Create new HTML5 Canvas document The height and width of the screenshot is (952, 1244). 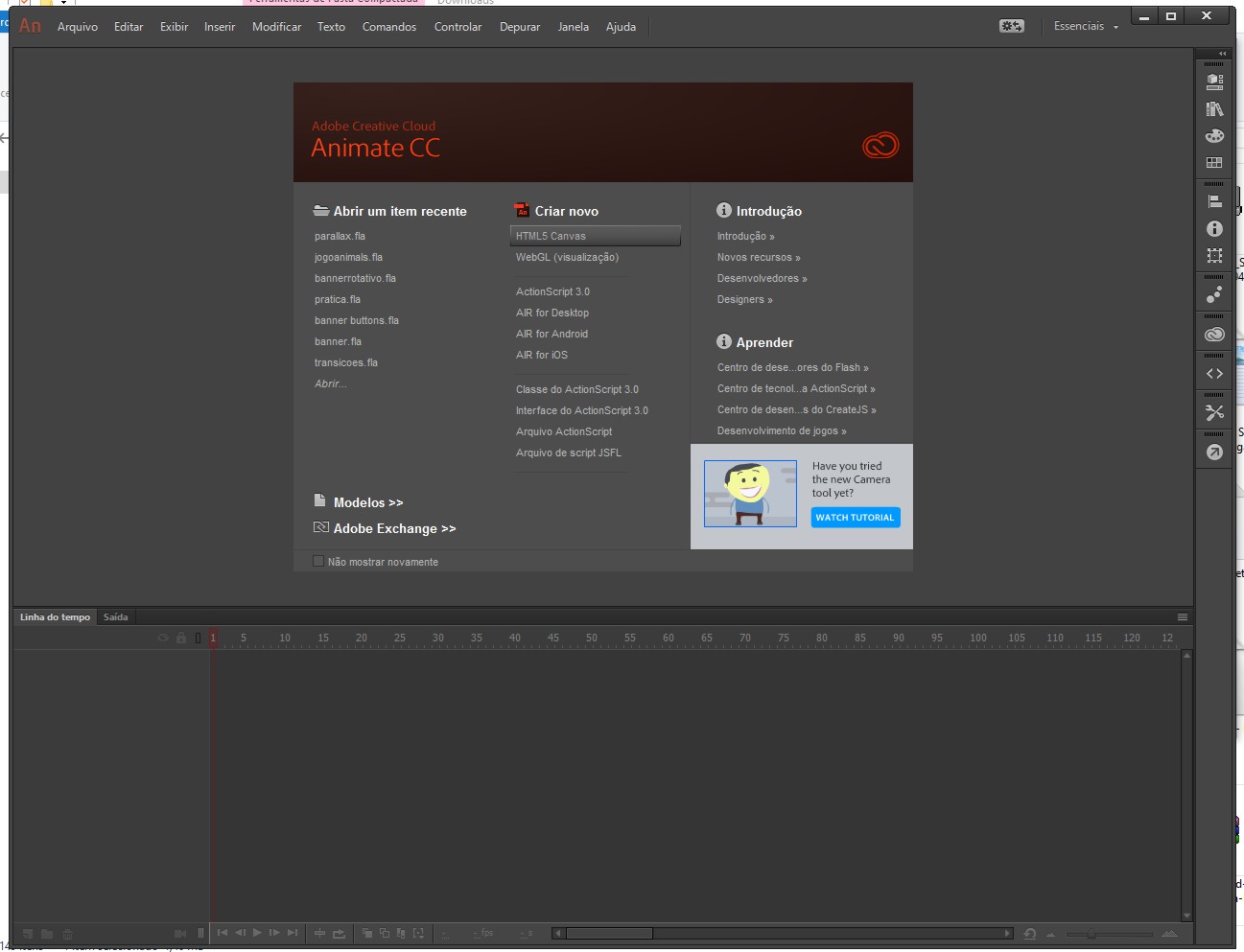coord(596,236)
